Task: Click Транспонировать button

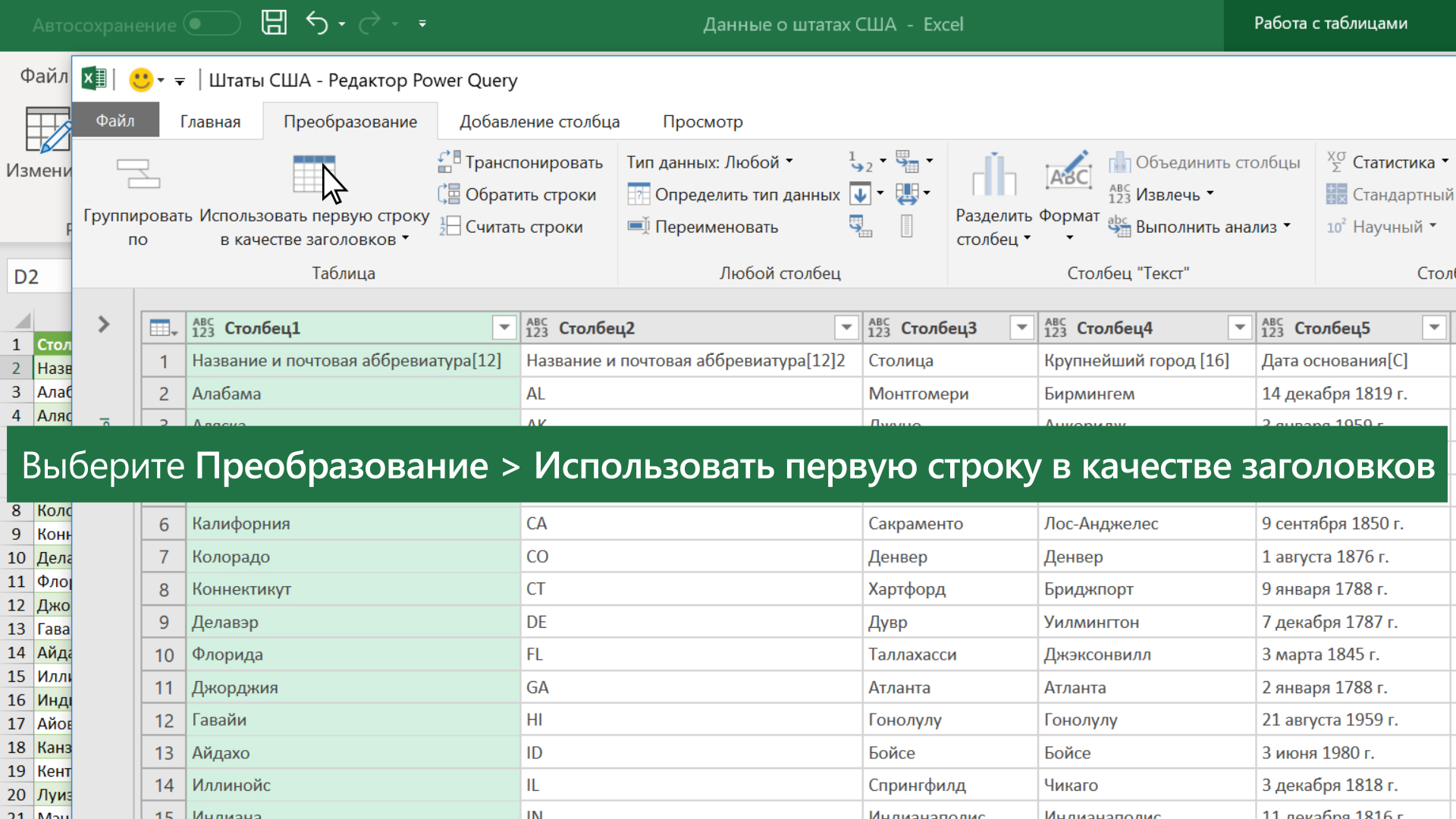Action: tap(521, 162)
